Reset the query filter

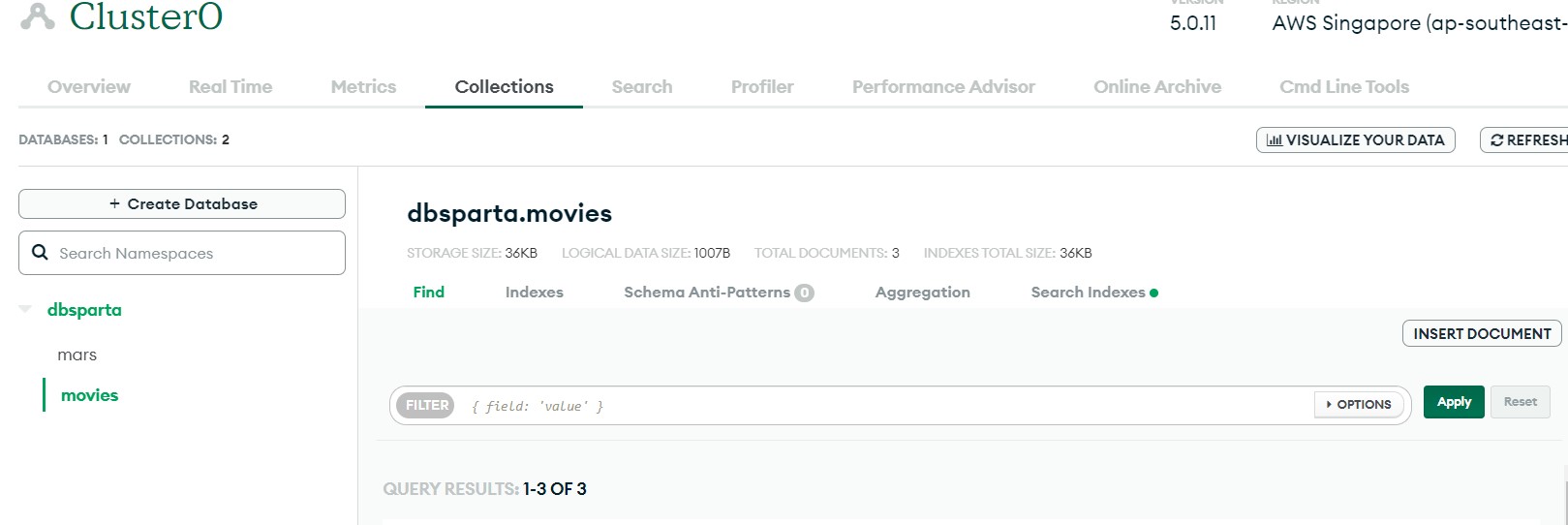1521,402
